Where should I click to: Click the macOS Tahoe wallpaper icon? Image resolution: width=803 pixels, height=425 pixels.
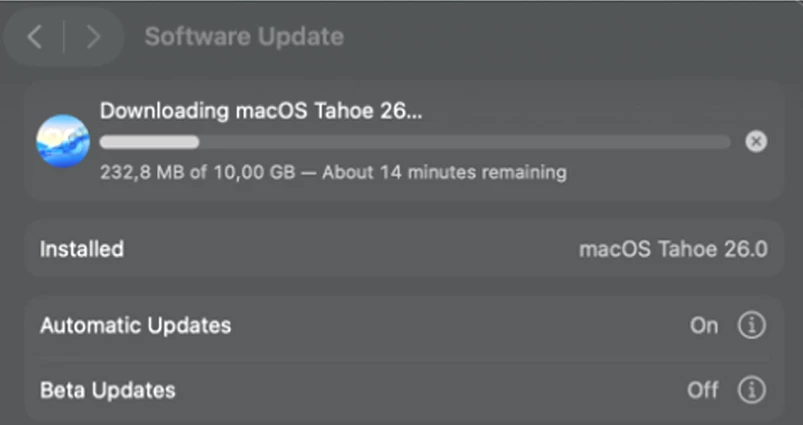coord(62,141)
